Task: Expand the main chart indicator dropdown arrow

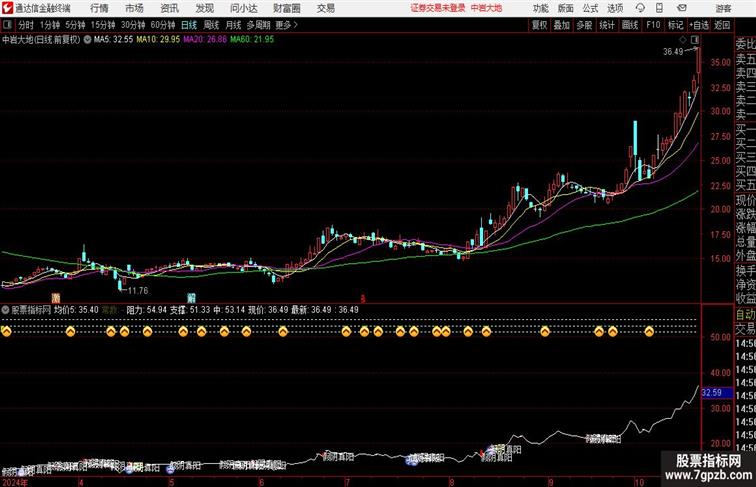Action: coord(87,40)
